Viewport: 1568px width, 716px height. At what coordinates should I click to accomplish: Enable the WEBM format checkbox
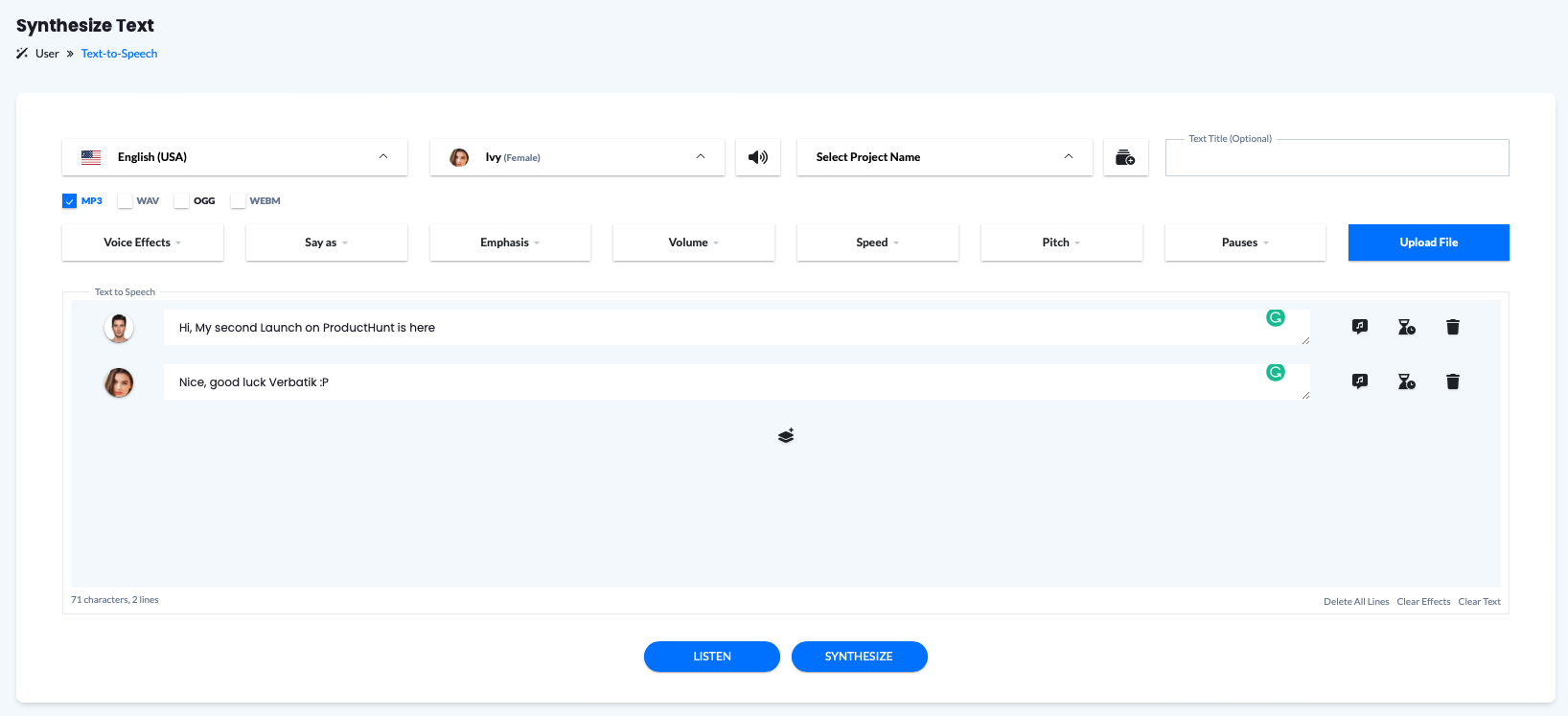(238, 201)
